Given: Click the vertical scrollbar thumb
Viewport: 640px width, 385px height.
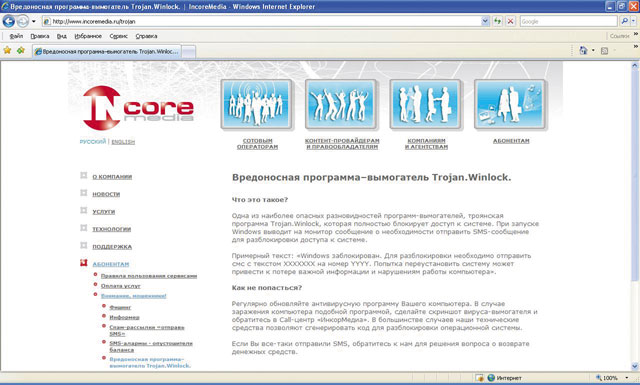Looking at the screenshot, I should (635, 176).
